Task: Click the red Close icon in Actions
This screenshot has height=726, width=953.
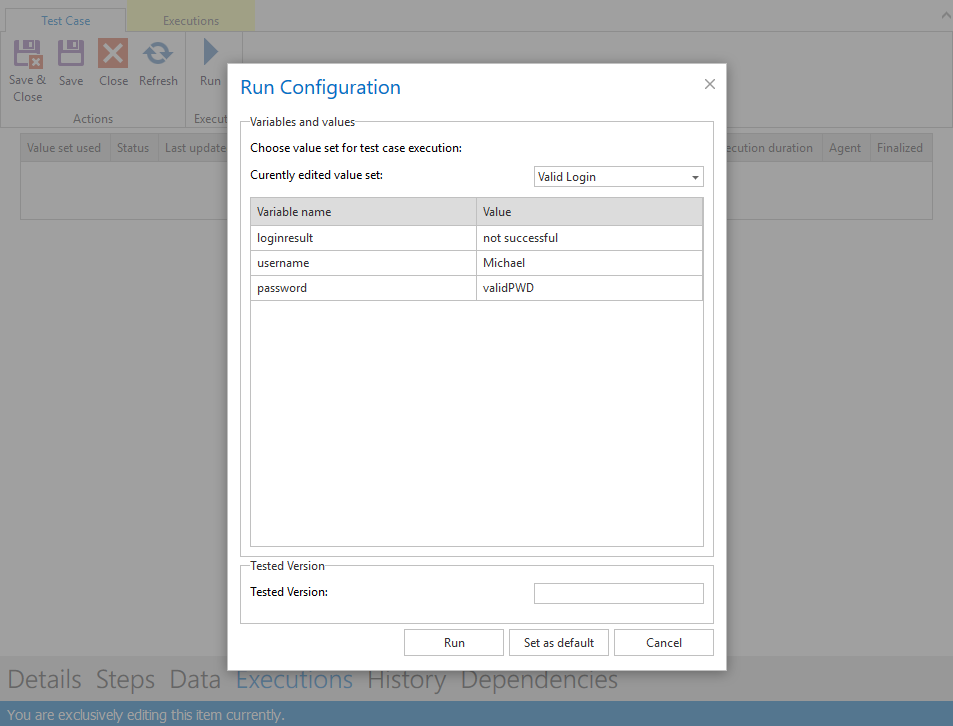Action: click(x=113, y=55)
